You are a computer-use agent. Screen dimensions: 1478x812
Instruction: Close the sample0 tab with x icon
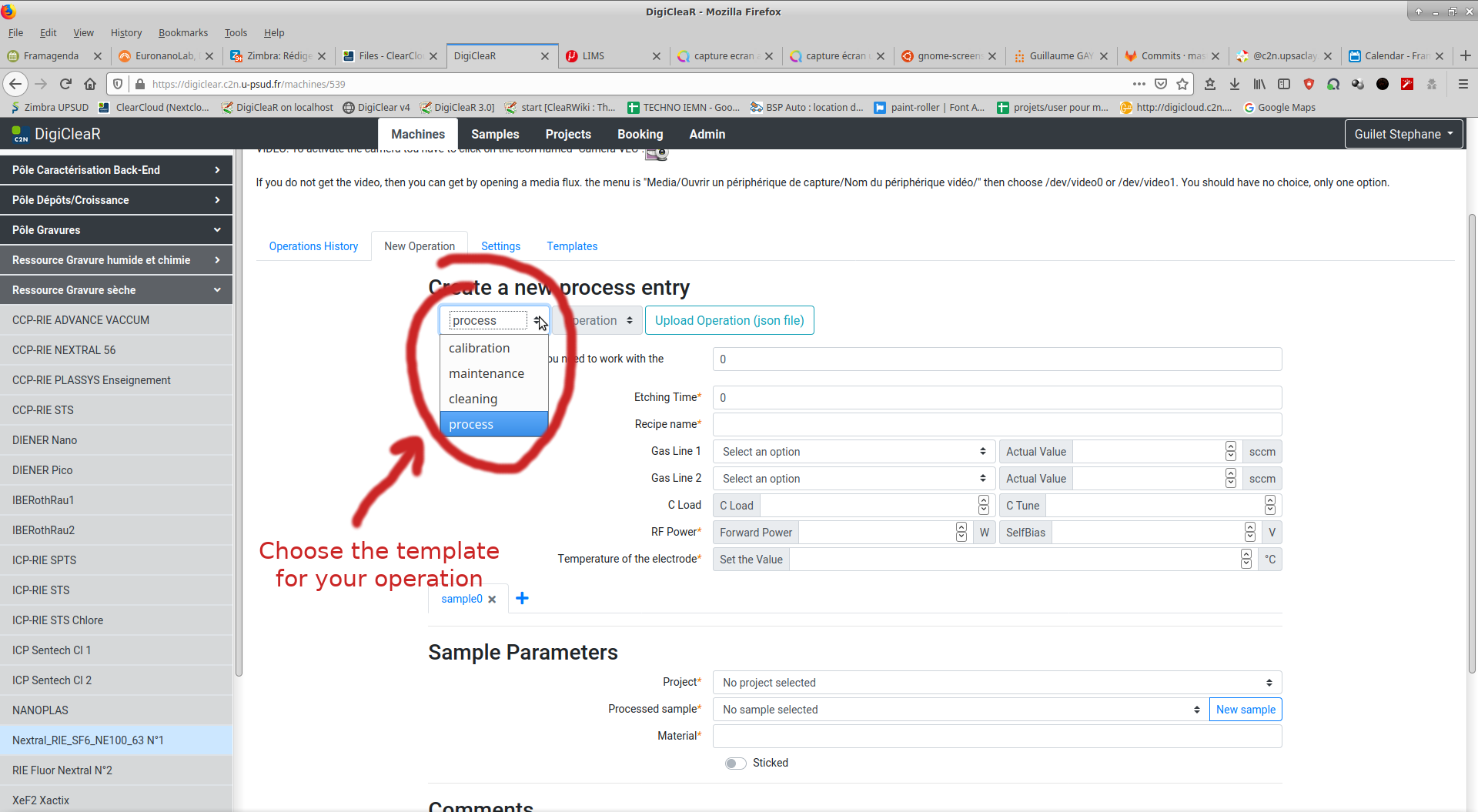point(492,600)
